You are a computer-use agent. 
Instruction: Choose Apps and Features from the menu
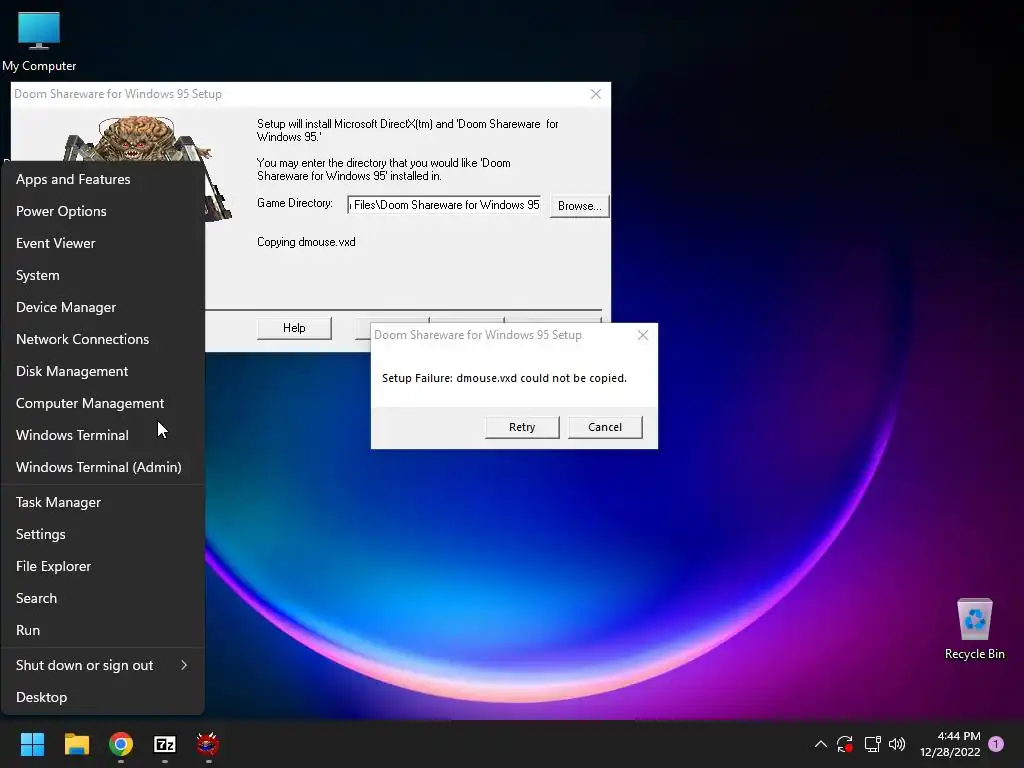[x=103, y=179]
